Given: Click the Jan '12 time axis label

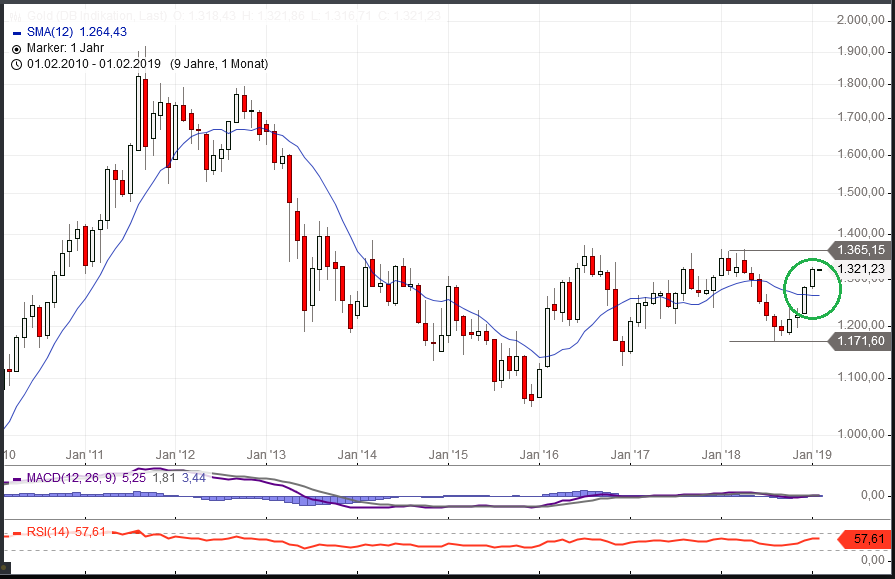Looking at the screenshot, I should coord(175,455).
